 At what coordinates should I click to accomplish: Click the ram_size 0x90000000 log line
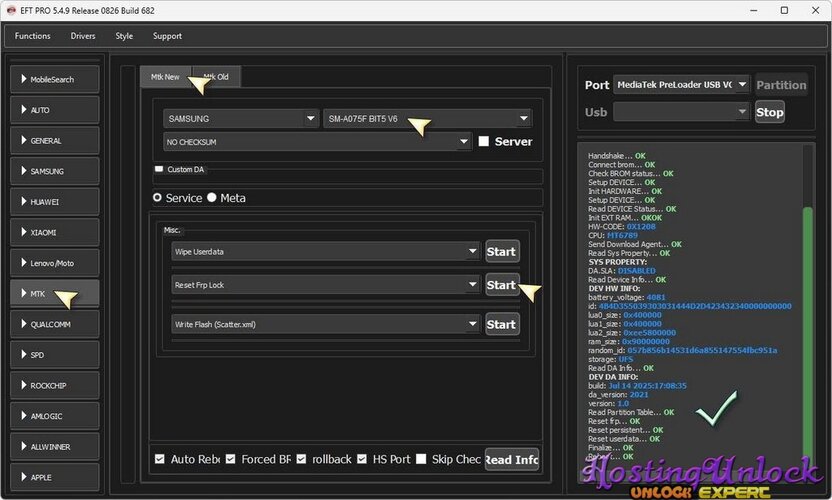pyautogui.click(x=629, y=342)
